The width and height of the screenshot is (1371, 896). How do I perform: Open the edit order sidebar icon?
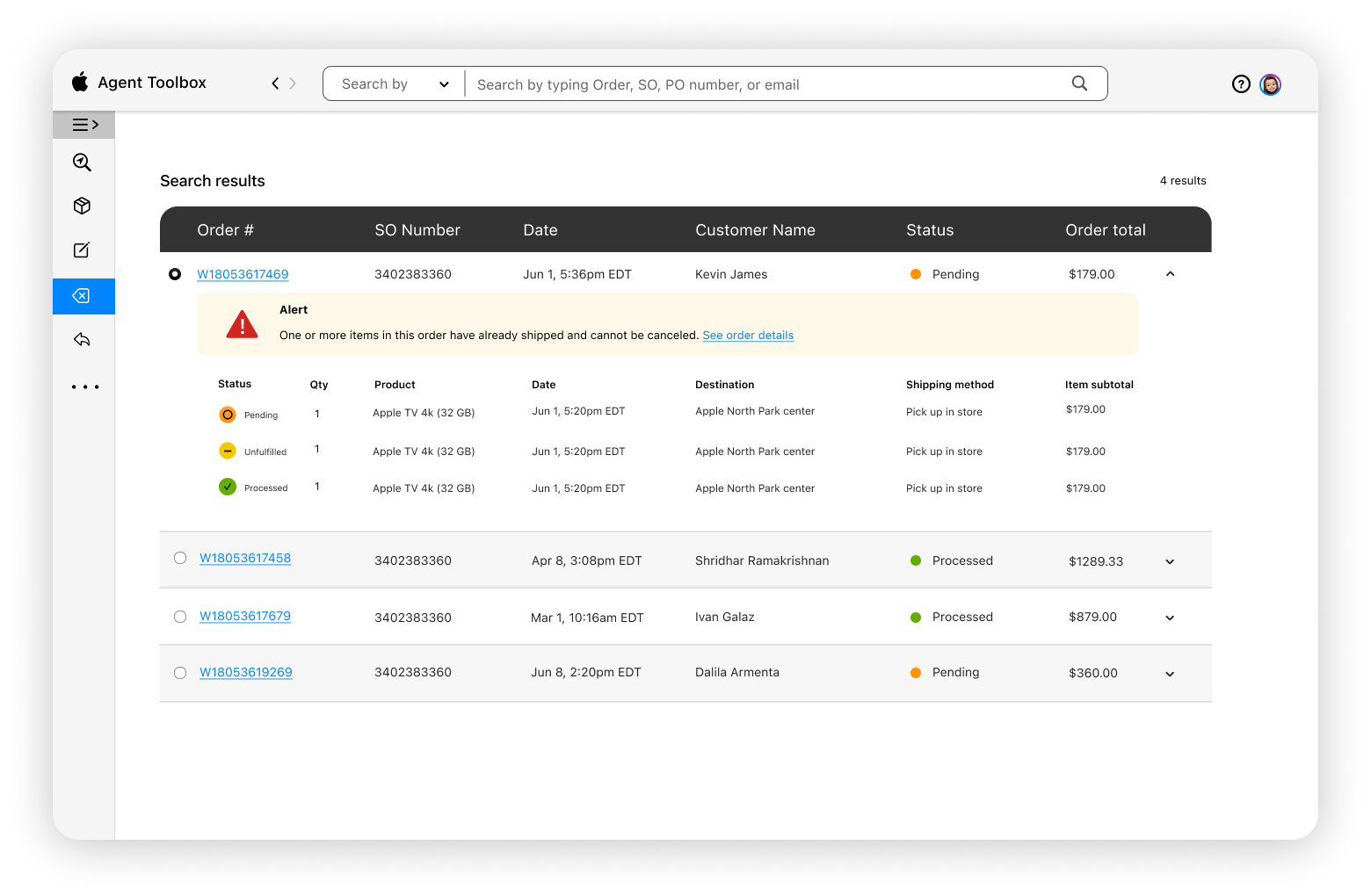[82, 250]
